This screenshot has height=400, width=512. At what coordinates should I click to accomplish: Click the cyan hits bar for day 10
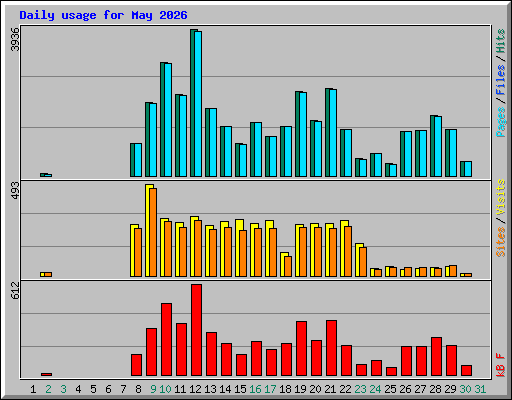(x=168, y=120)
